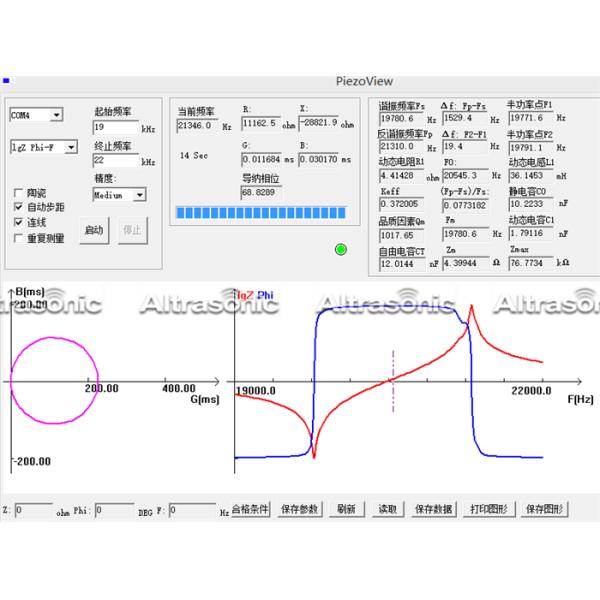Click the 保存数据 button
Screen dimensions: 600x600
coord(434,509)
